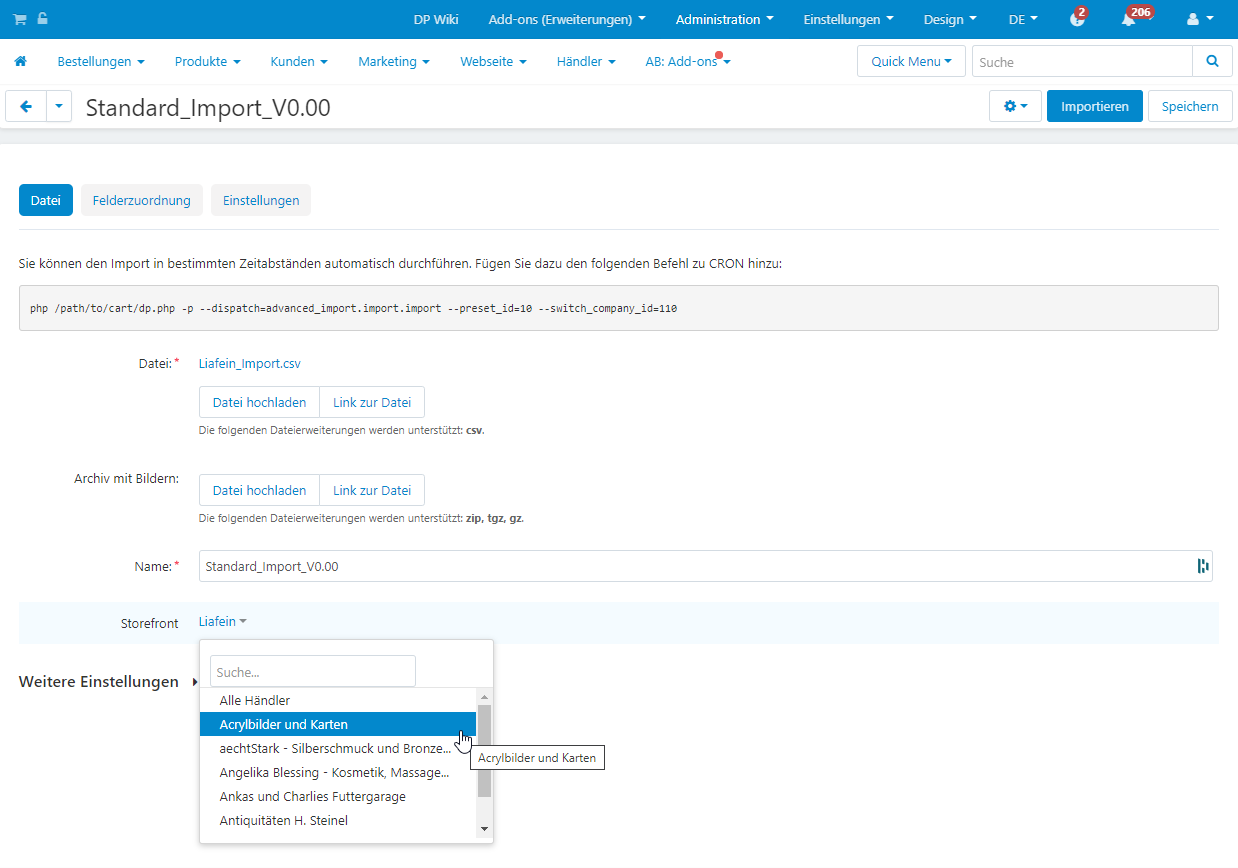Open the Quick Menu dropdown

coord(911,62)
